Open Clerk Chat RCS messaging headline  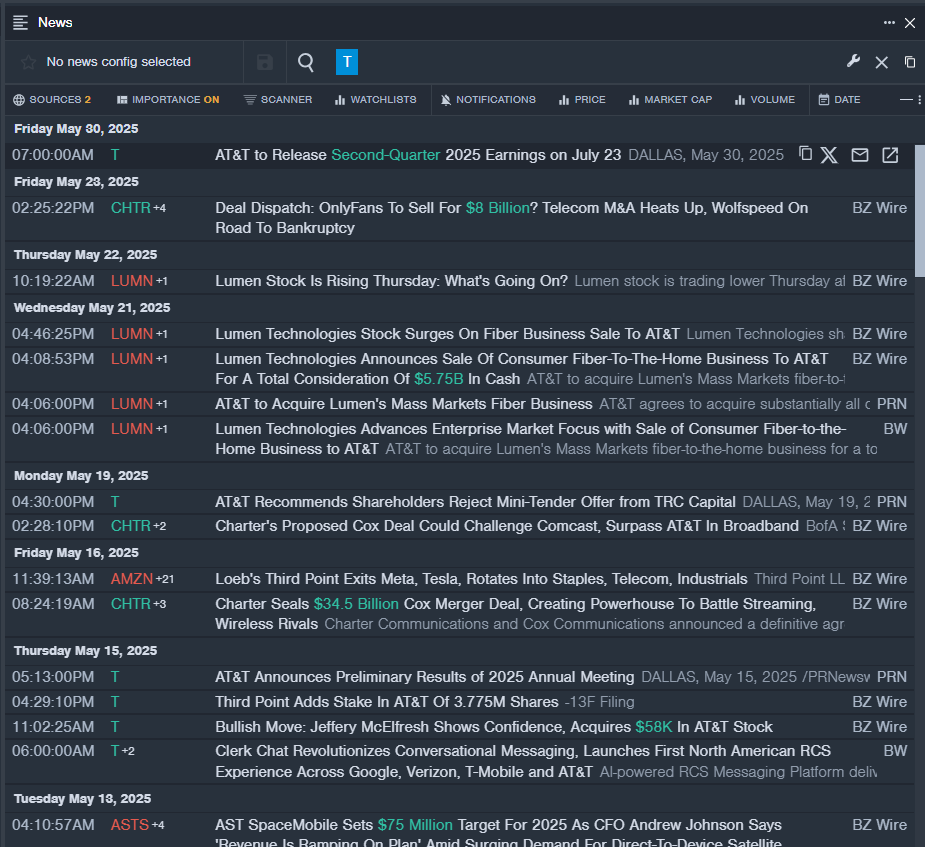523,761
